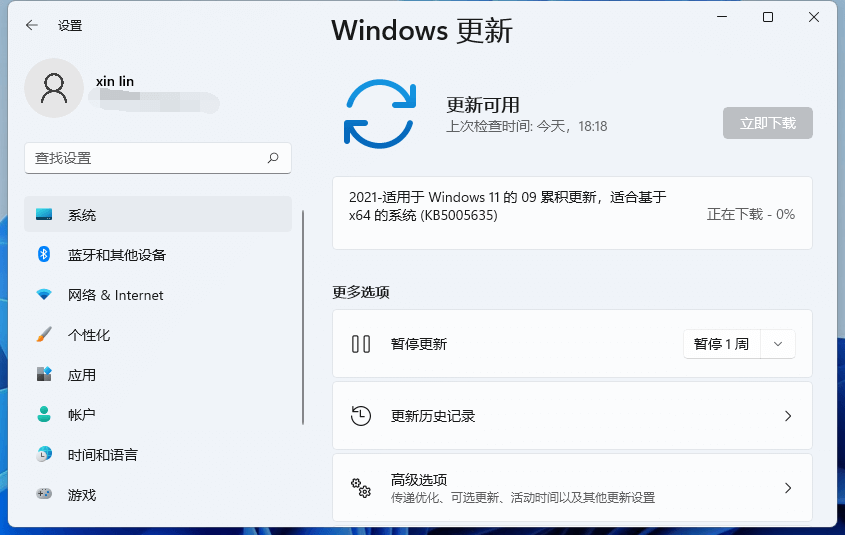Minimize the Settings window
Screen dimensions: 845x535
click(x=722, y=17)
